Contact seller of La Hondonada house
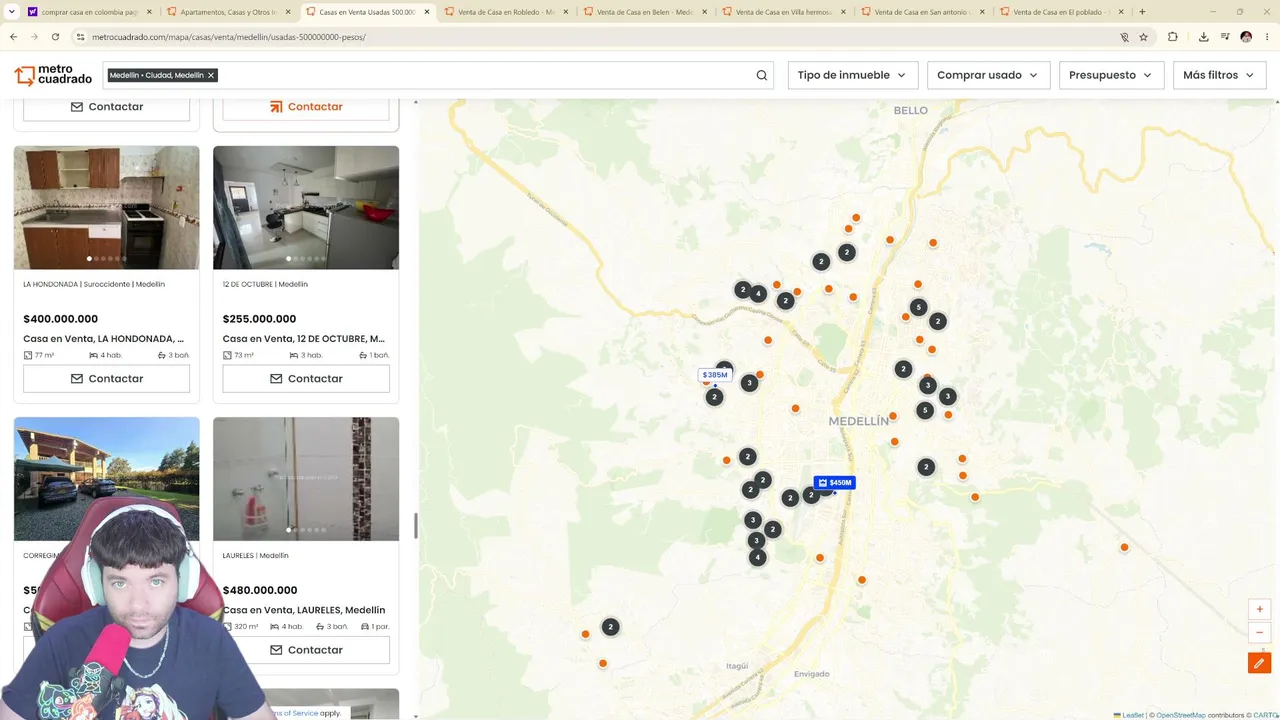The width and height of the screenshot is (1280, 720). point(106,379)
